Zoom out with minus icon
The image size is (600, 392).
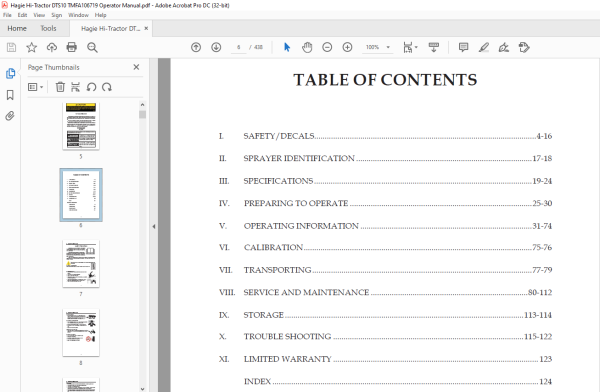pos(327,47)
